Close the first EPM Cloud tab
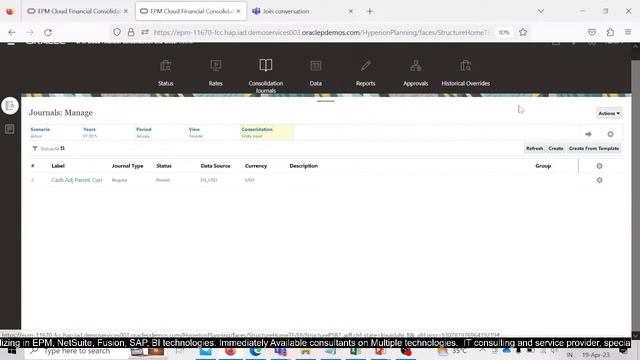The image size is (640, 360). click(x=126, y=11)
